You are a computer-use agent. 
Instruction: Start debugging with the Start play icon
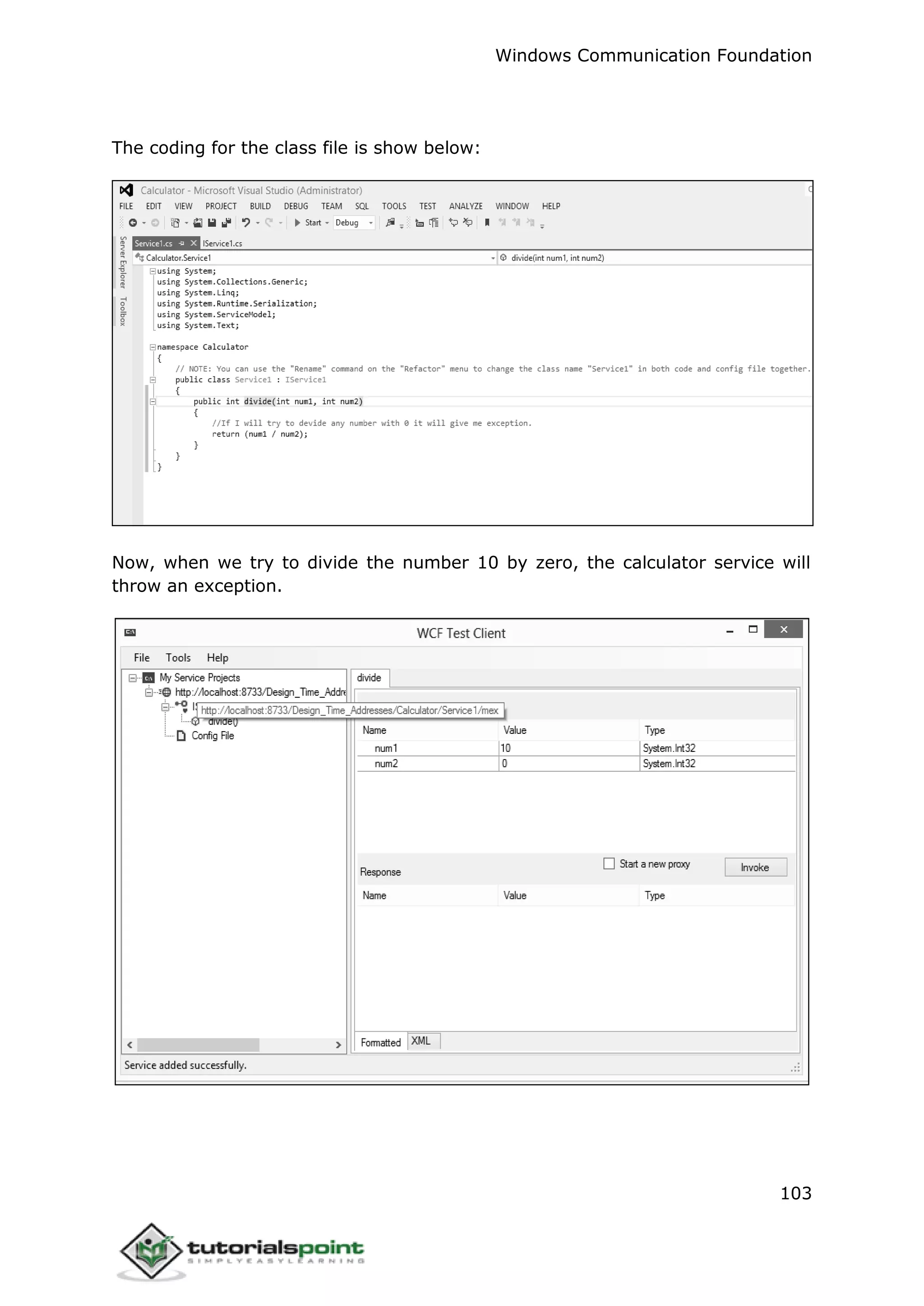pos(297,222)
